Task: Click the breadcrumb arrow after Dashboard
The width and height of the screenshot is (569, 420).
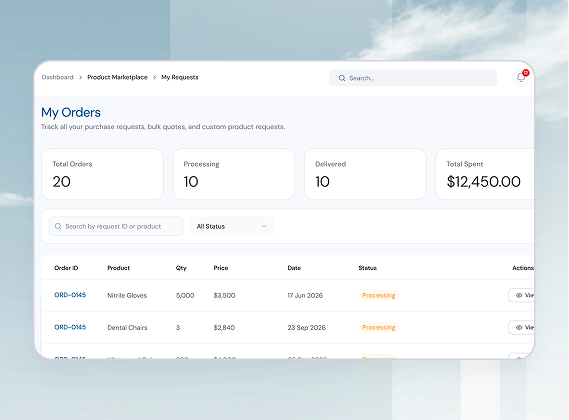Action: (81, 77)
